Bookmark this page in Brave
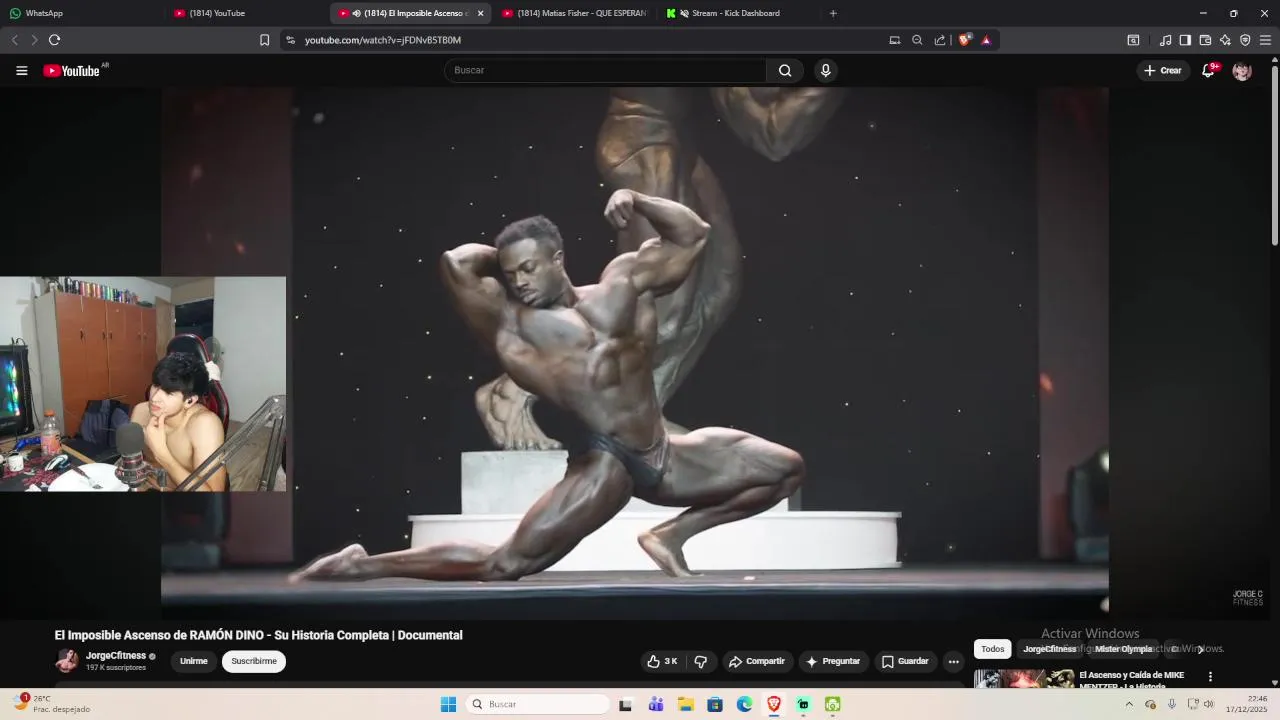This screenshot has width=1280, height=720. pos(264,40)
